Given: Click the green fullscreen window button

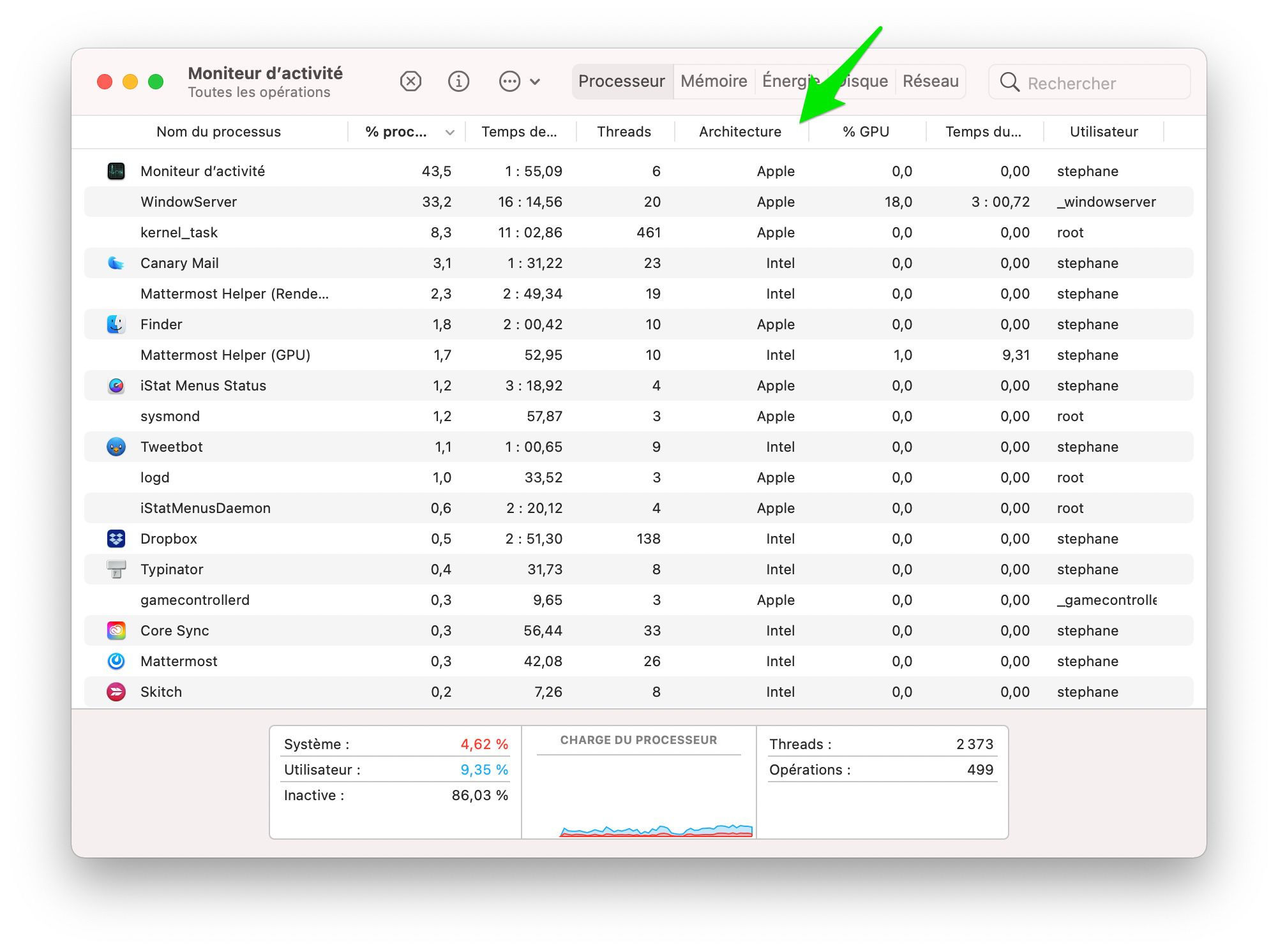Looking at the screenshot, I should click(156, 82).
